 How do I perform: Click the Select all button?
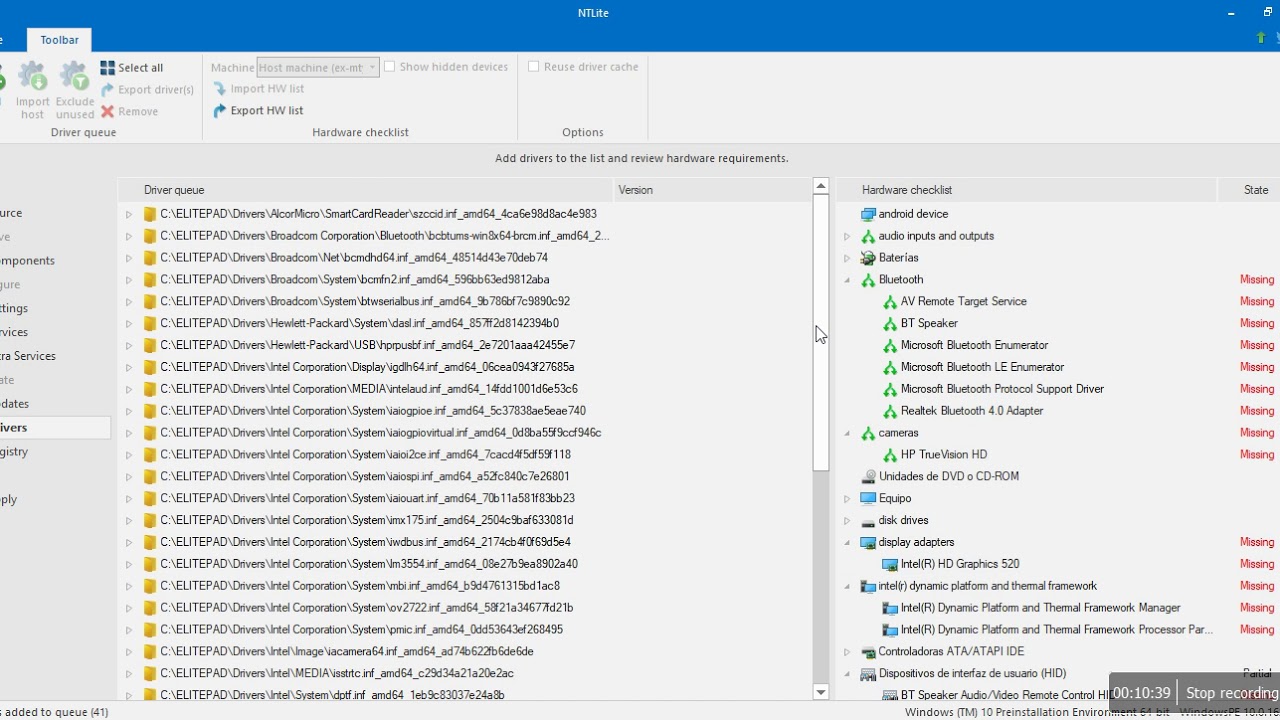[132, 68]
